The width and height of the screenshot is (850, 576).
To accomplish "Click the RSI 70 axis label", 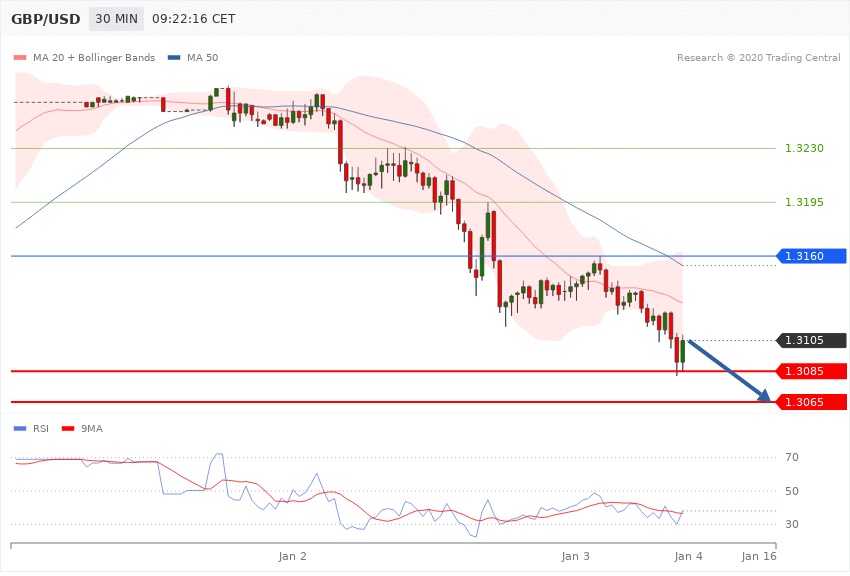I will pyautogui.click(x=792, y=457).
